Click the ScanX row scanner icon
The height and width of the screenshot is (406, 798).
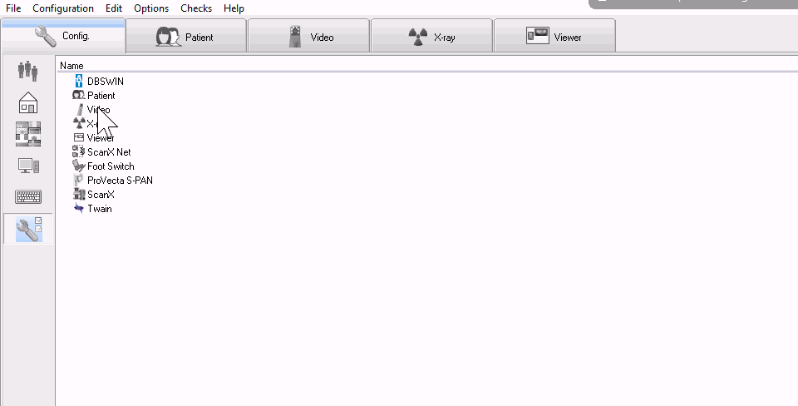click(79, 194)
